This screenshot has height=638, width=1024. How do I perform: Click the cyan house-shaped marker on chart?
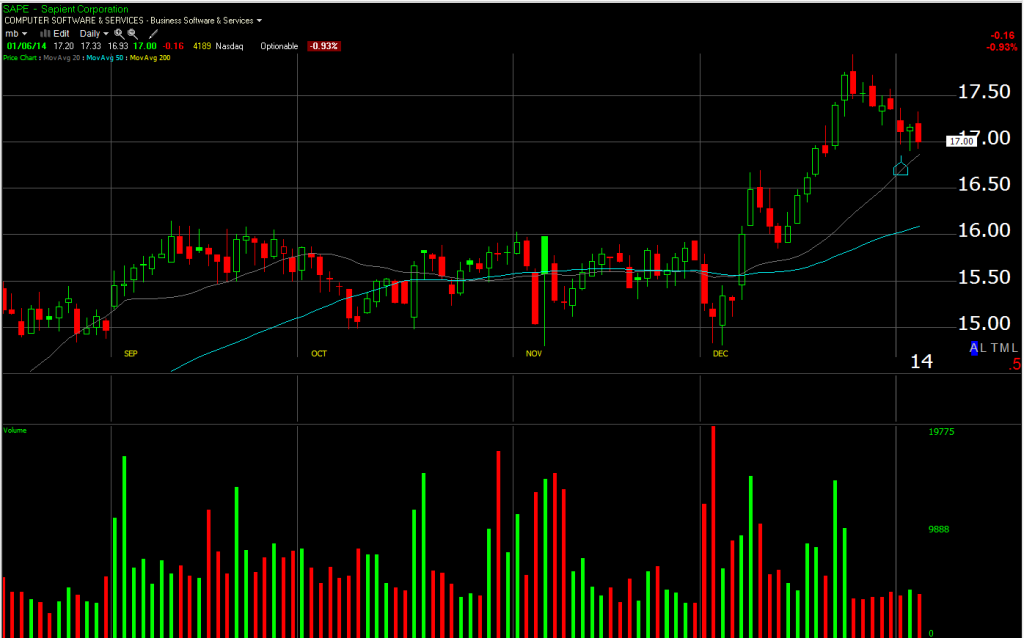[x=900, y=168]
